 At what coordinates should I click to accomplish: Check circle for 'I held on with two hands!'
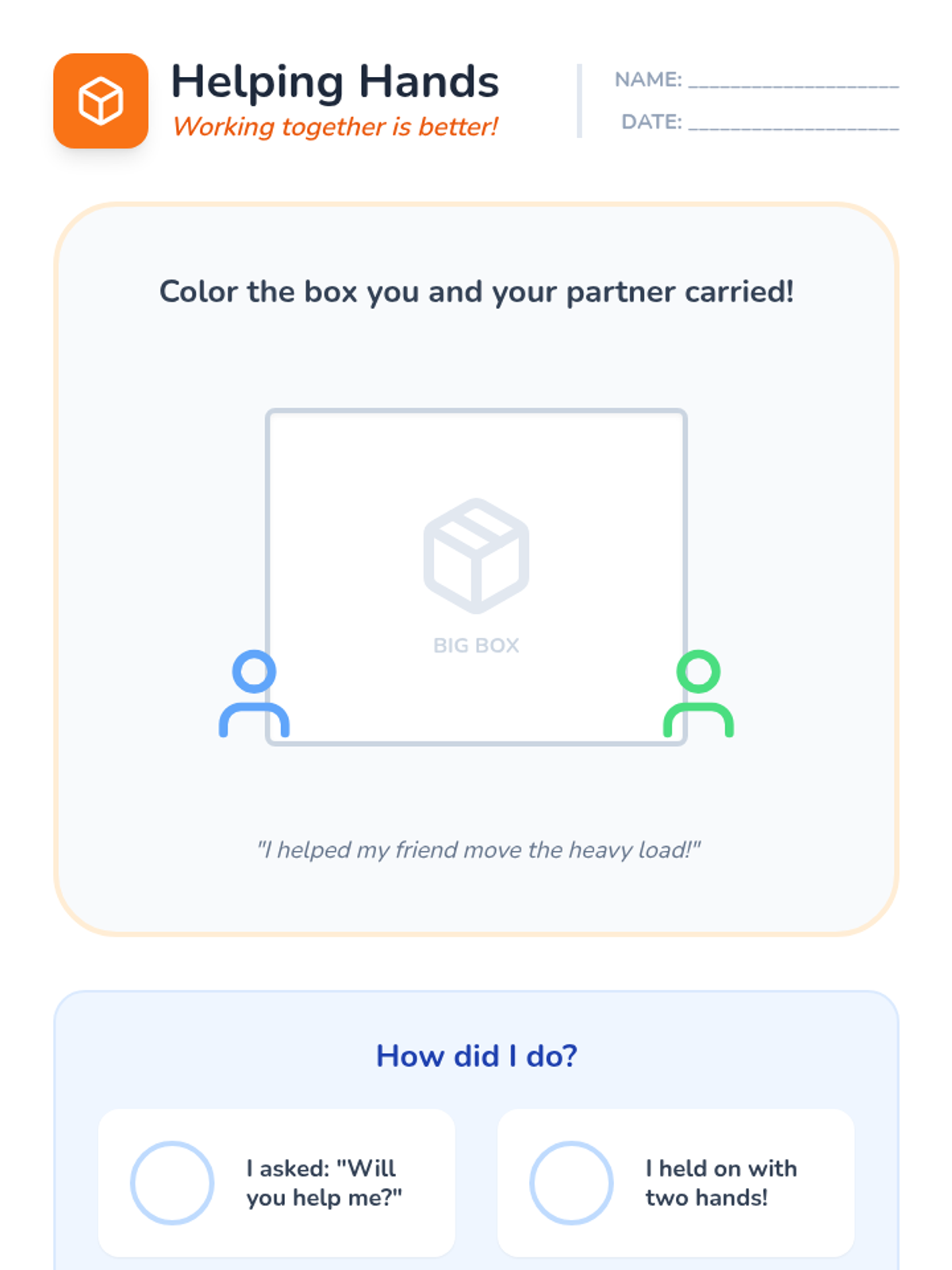(x=571, y=1183)
